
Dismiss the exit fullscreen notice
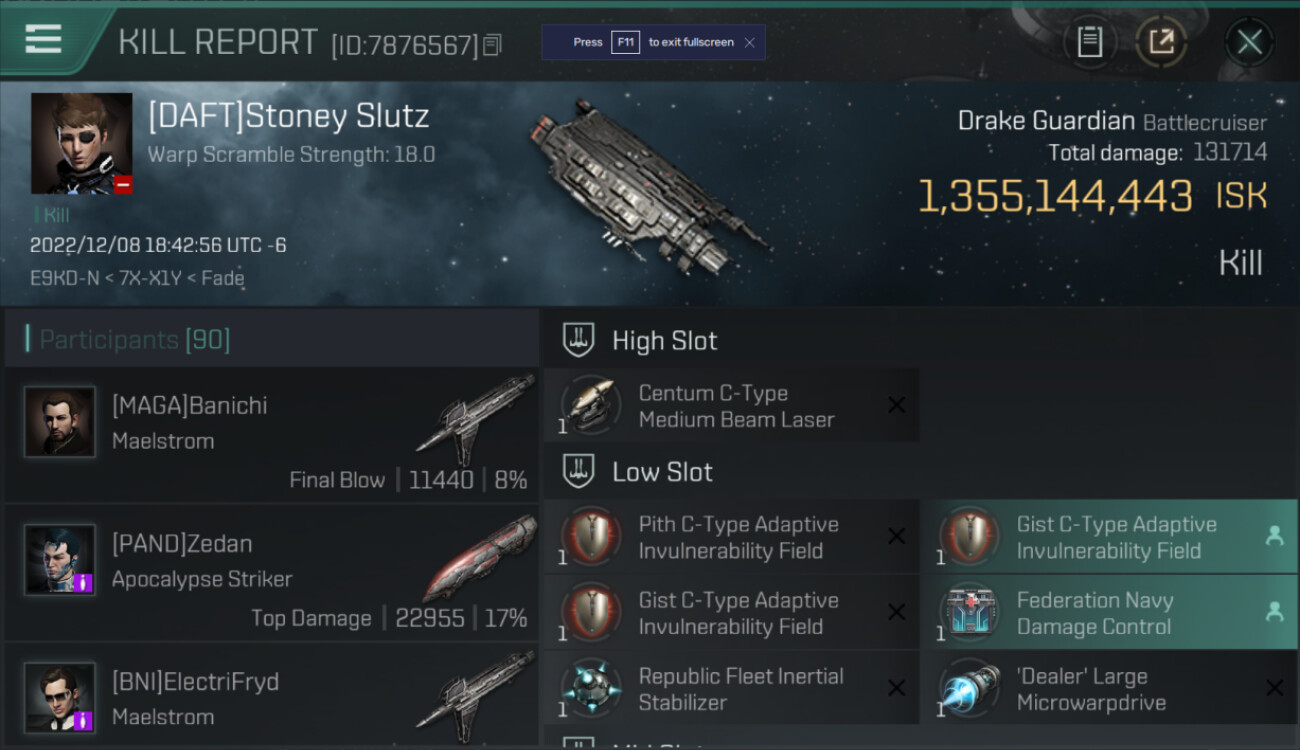tap(750, 43)
